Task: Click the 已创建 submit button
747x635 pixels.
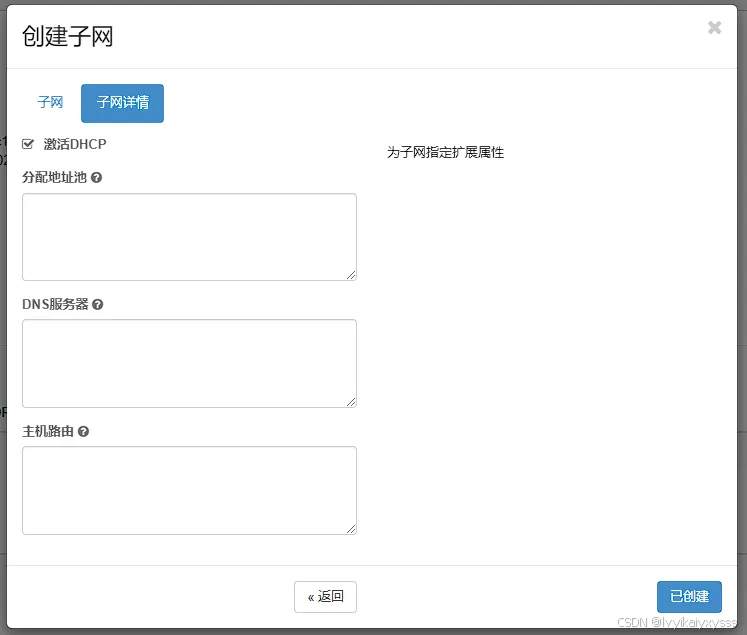Action: pyautogui.click(x=689, y=597)
